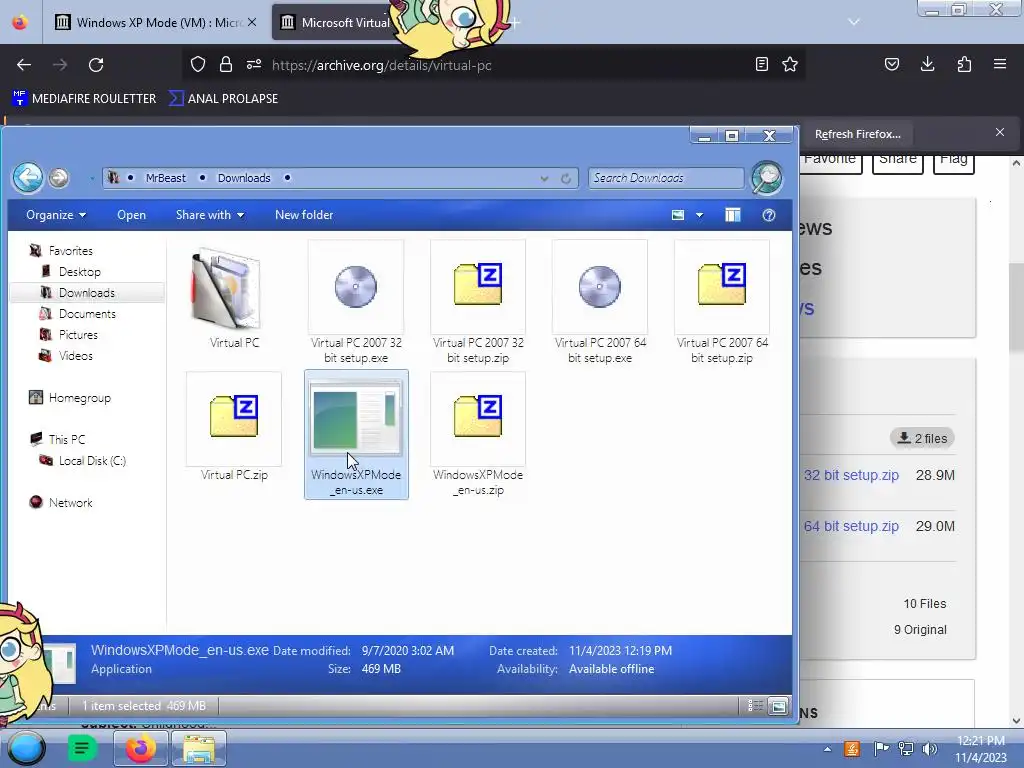1024x768 pixels.
Task: Open site permissions icon in Firefox address bar
Action: (x=254, y=64)
